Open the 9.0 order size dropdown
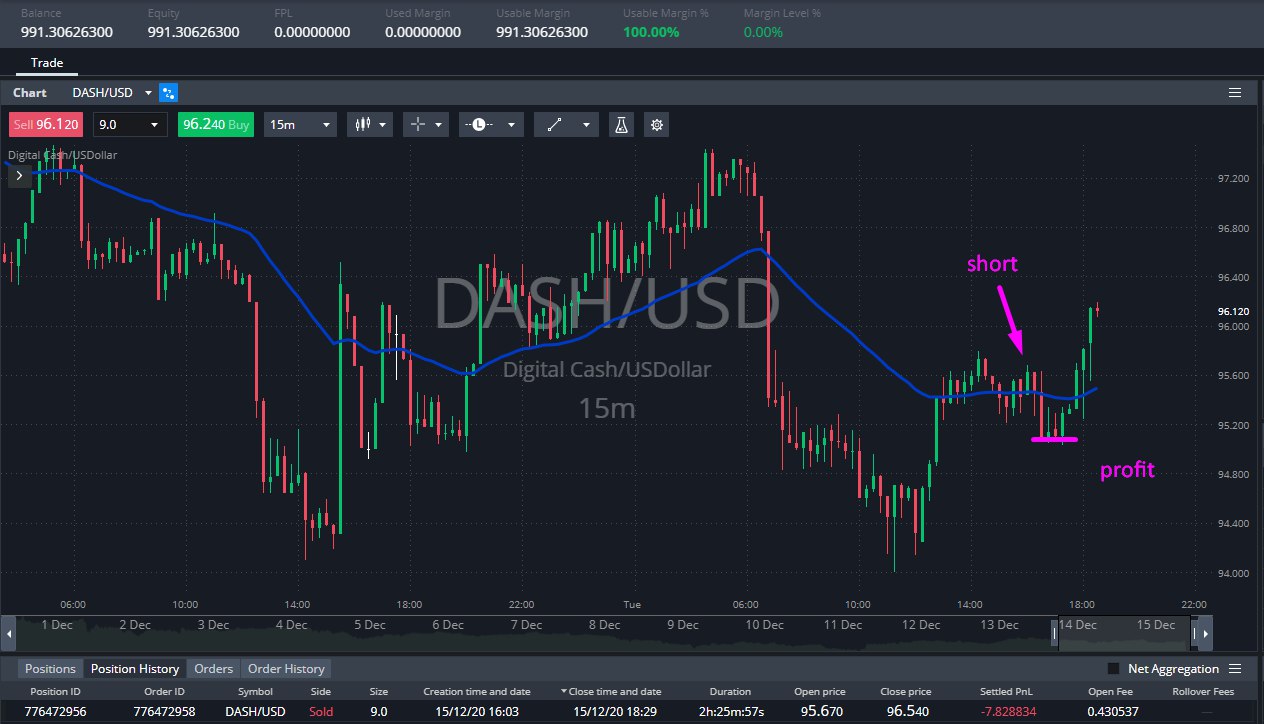 click(130, 125)
